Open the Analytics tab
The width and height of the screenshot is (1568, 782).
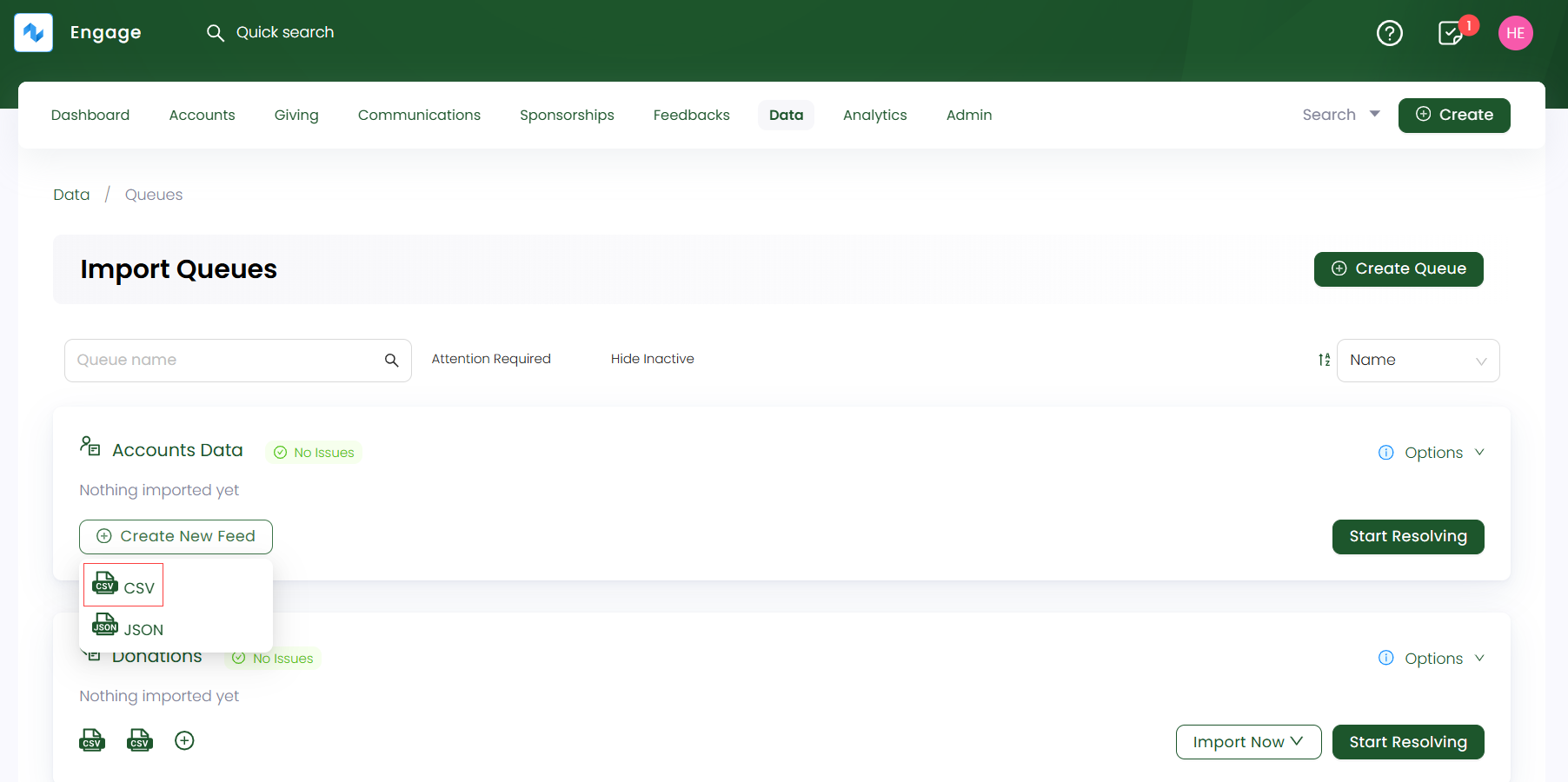pyautogui.click(x=874, y=115)
